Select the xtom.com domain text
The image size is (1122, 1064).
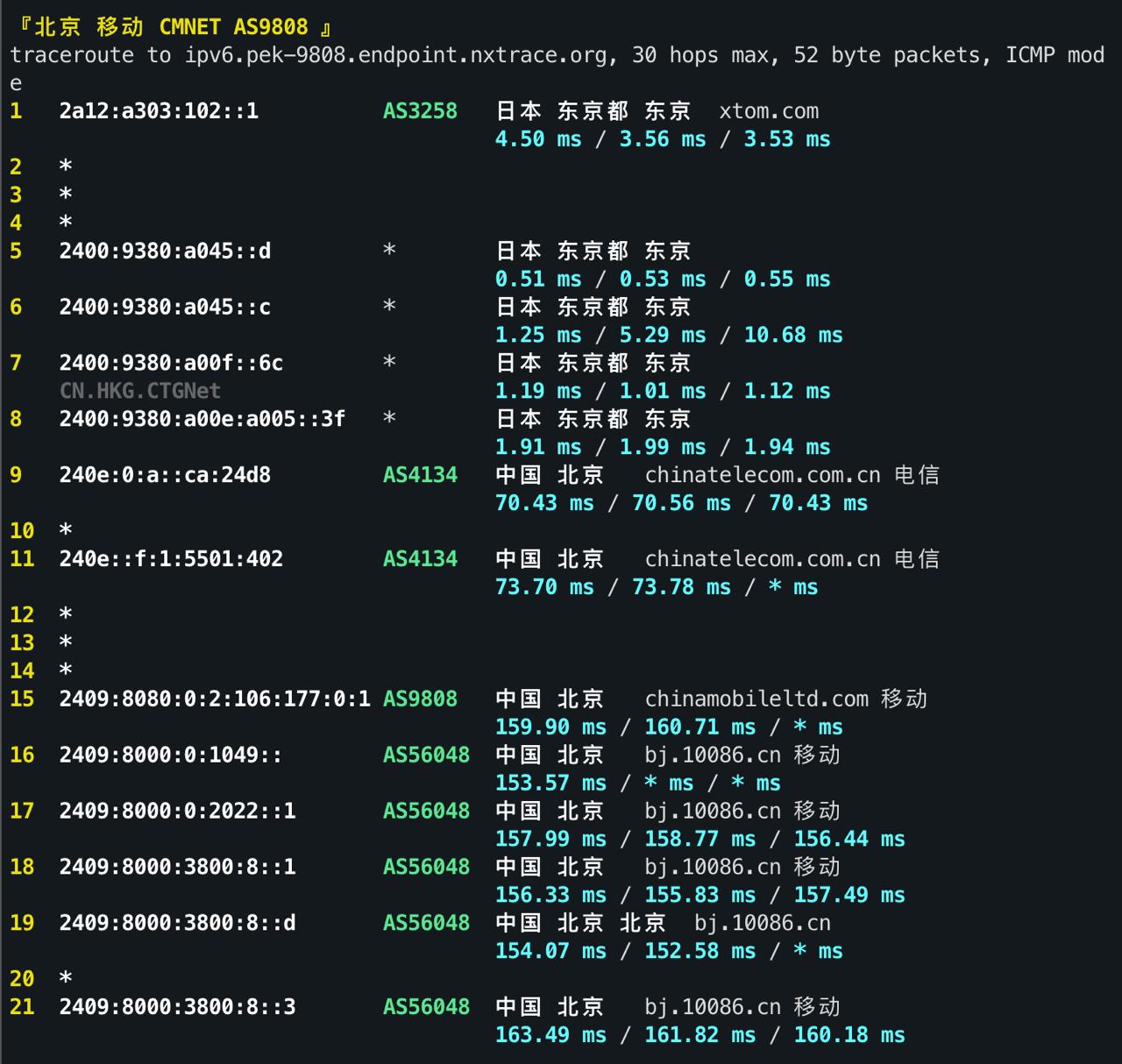coord(770,110)
